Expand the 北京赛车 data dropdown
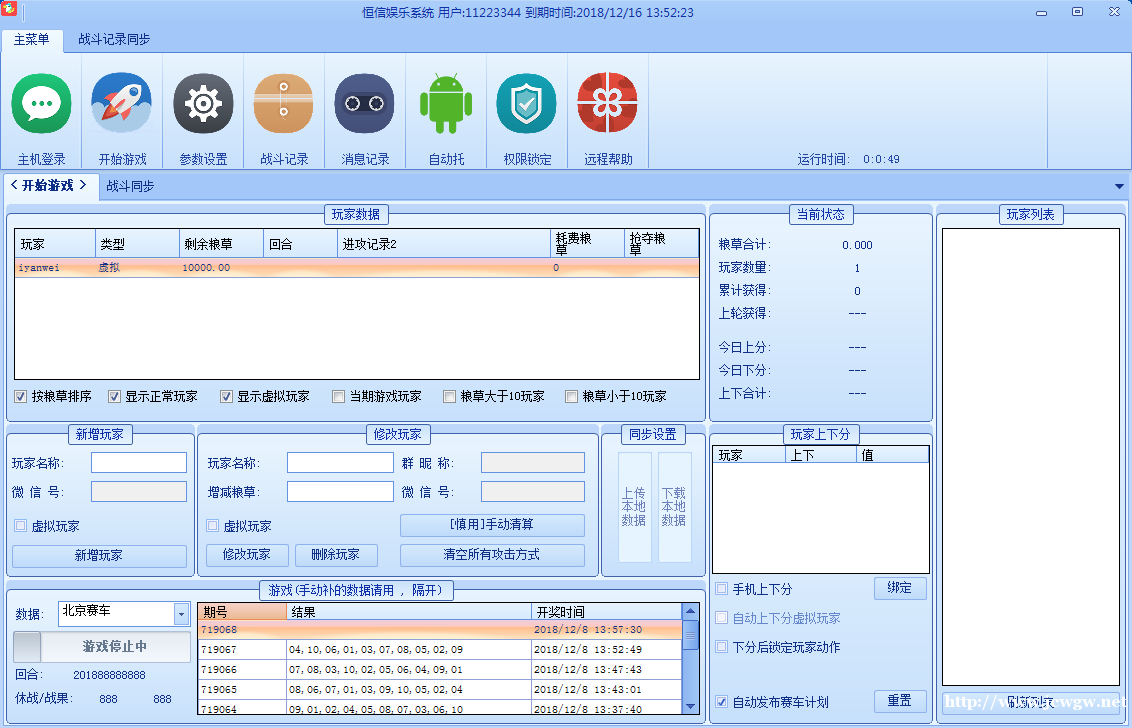 [x=181, y=614]
